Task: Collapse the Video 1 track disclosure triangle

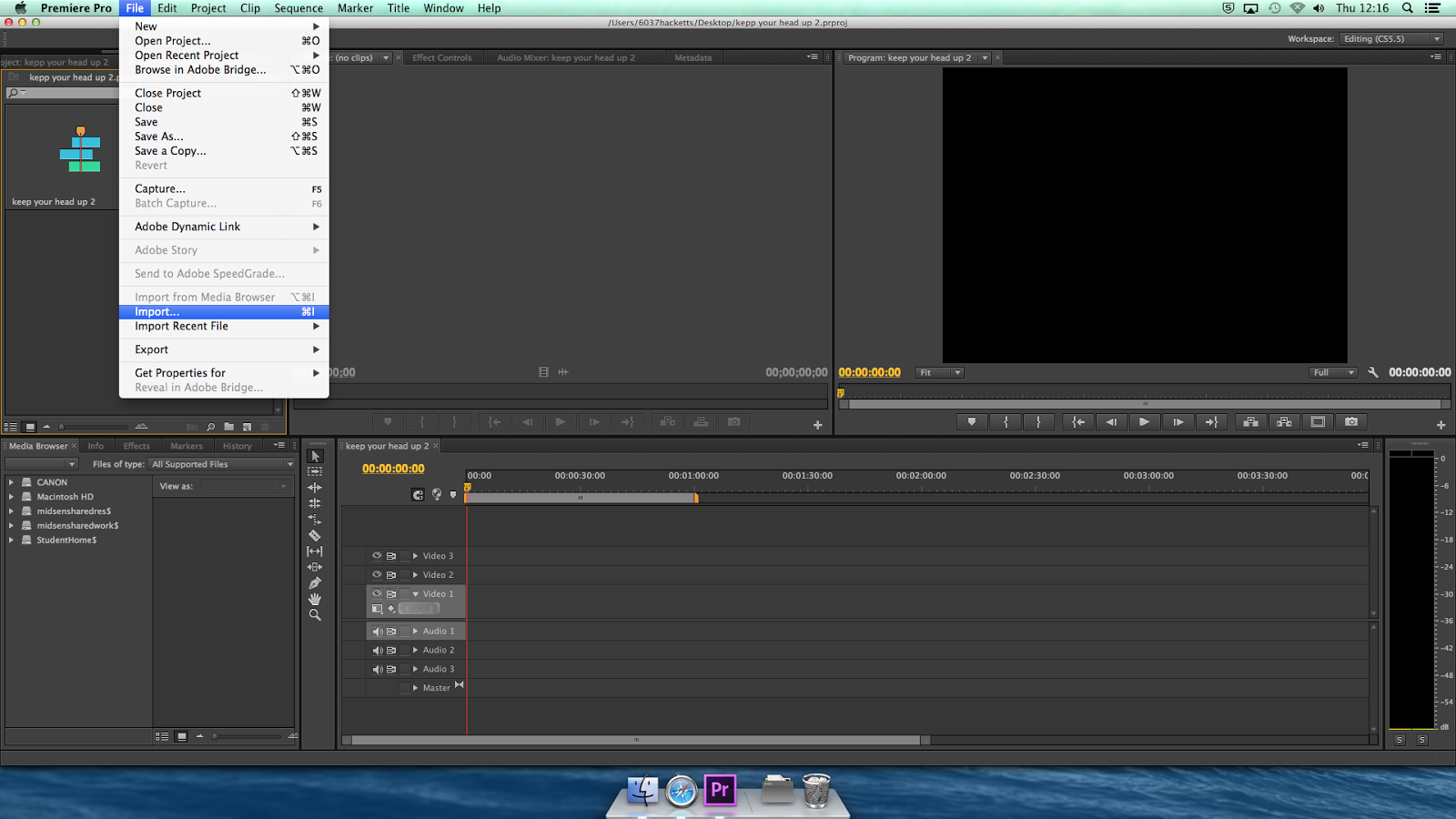Action: tap(416, 593)
